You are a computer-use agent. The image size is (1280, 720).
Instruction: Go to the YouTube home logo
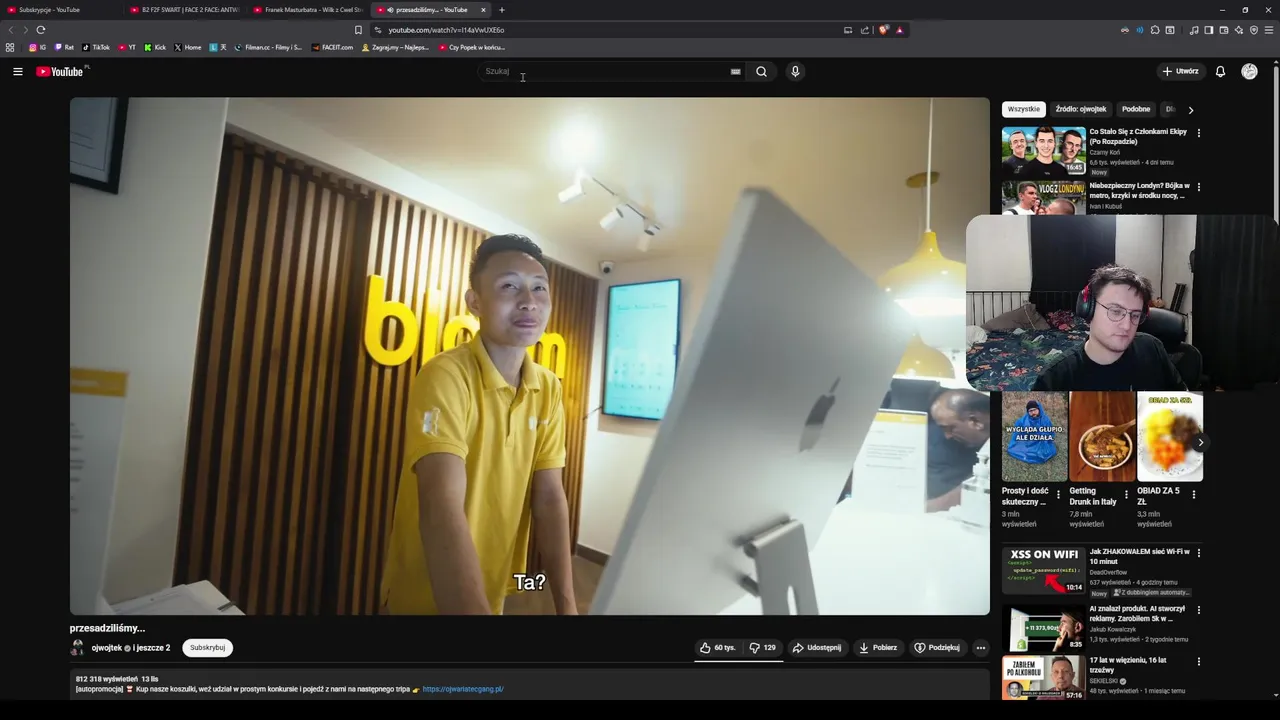tap(62, 71)
